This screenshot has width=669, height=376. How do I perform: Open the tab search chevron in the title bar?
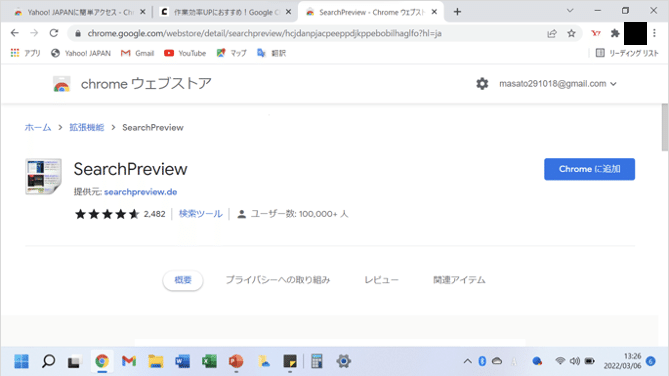pyautogui.click(x=570, y=11)
